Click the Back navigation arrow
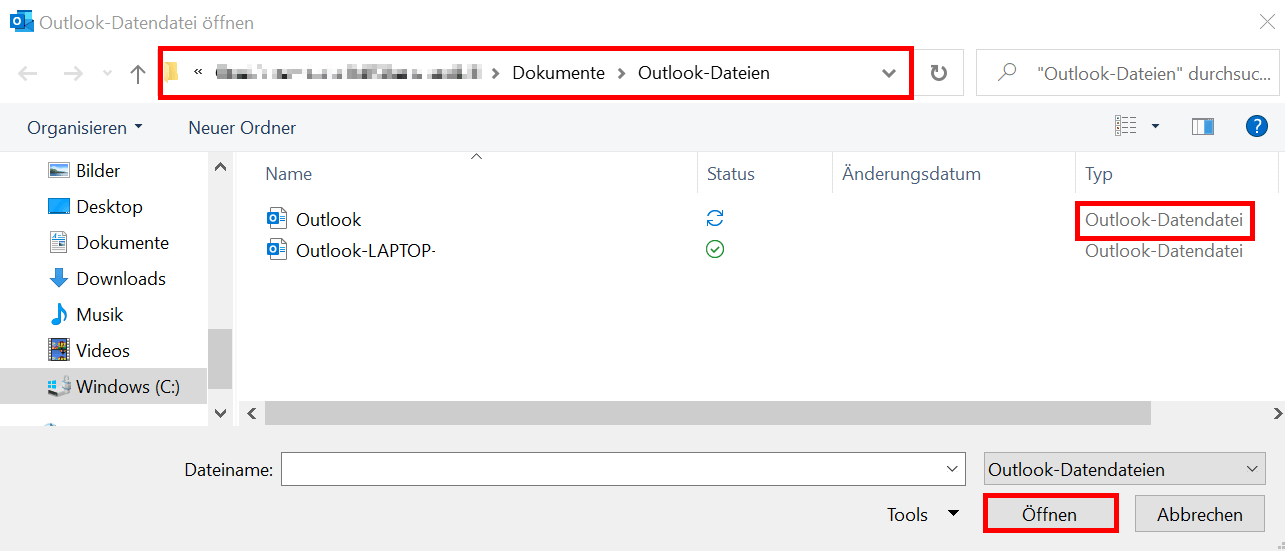Screen dimensions: 1285x551 tap(28, 73)
